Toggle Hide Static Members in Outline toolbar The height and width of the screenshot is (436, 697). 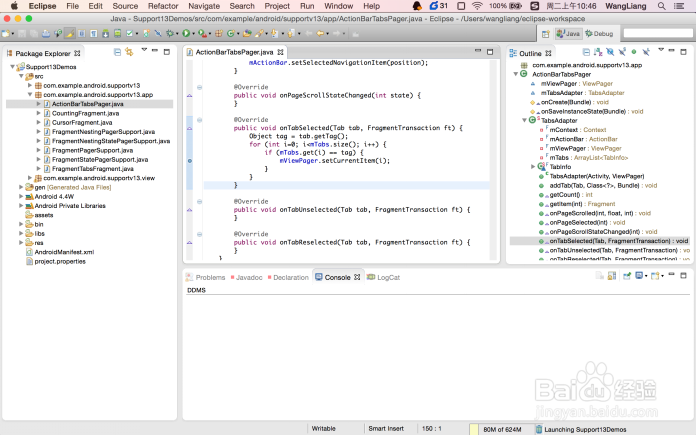coord(622,52)
